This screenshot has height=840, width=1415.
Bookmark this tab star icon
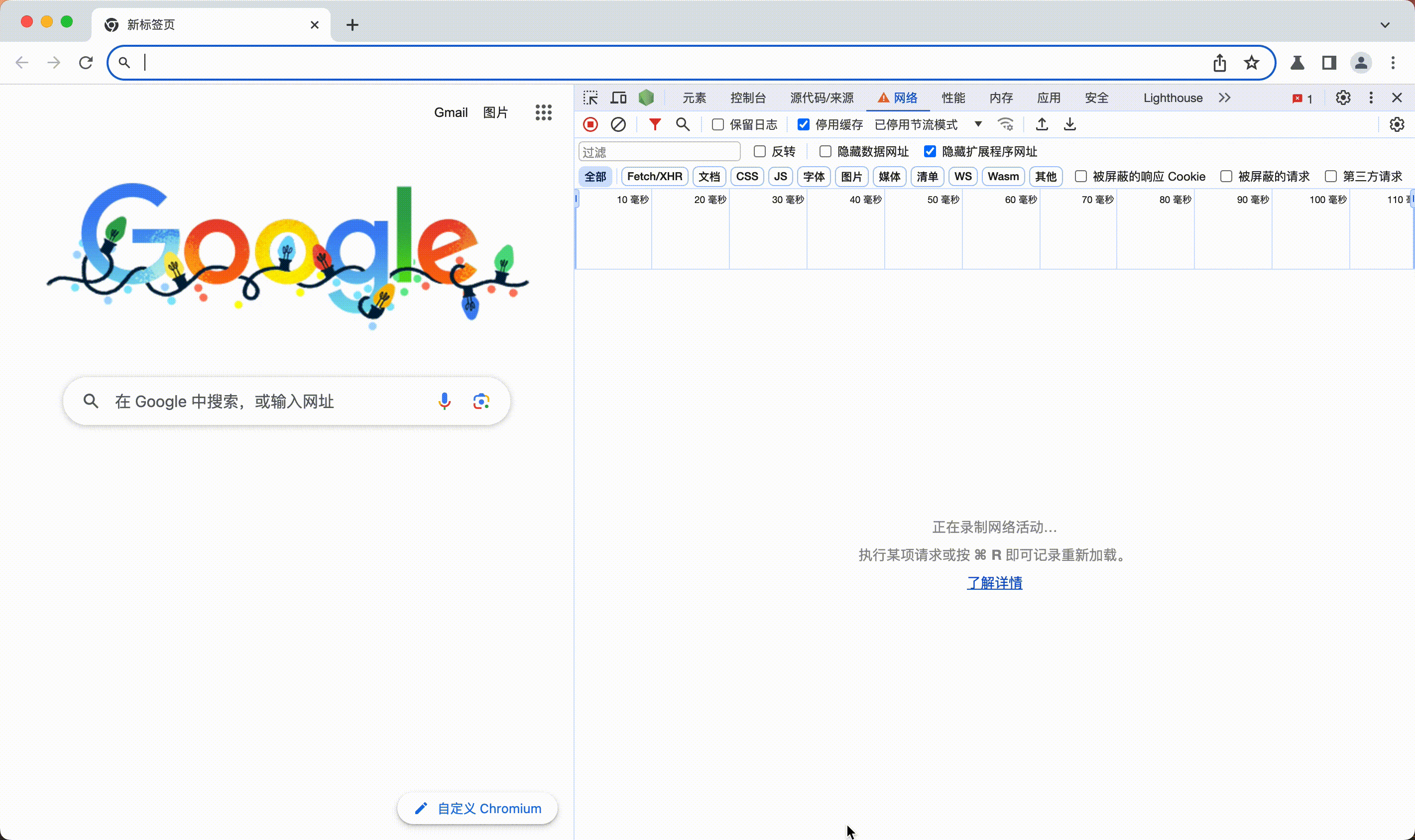pos(1251,62)
